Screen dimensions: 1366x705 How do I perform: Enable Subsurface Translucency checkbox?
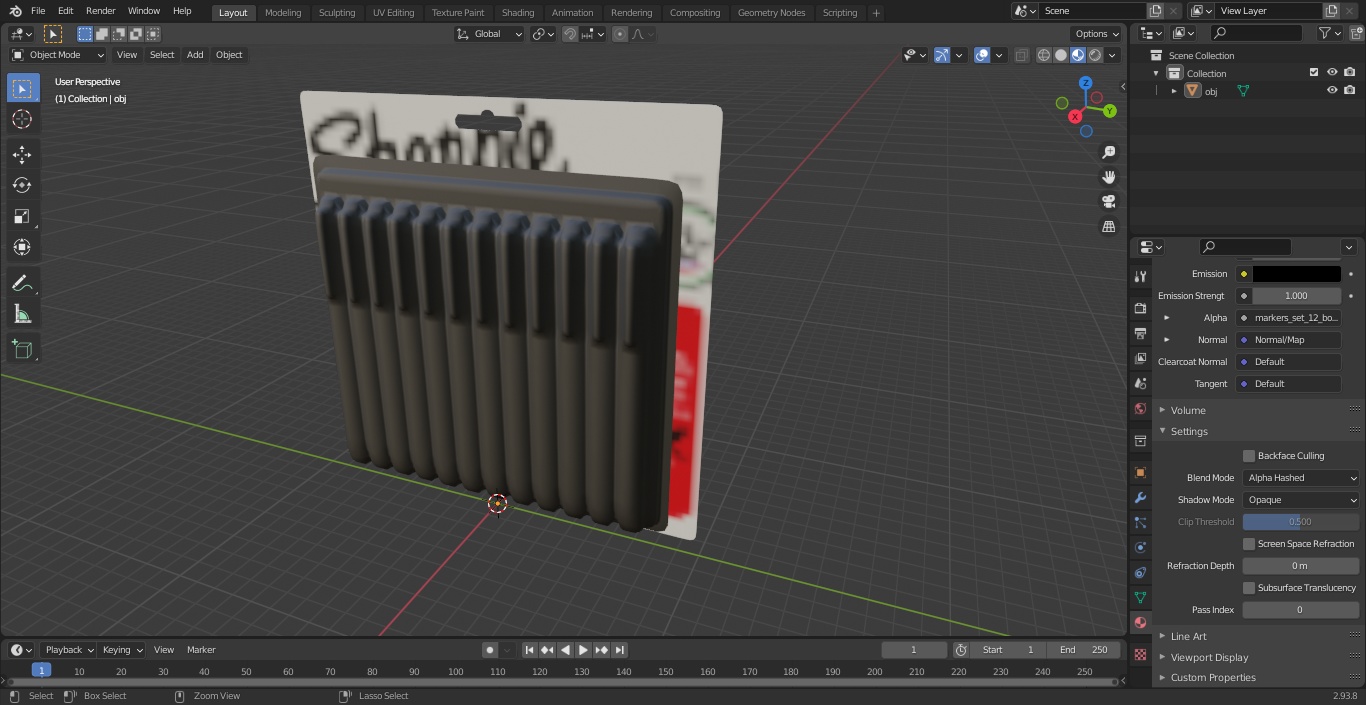pos(1249,588)
